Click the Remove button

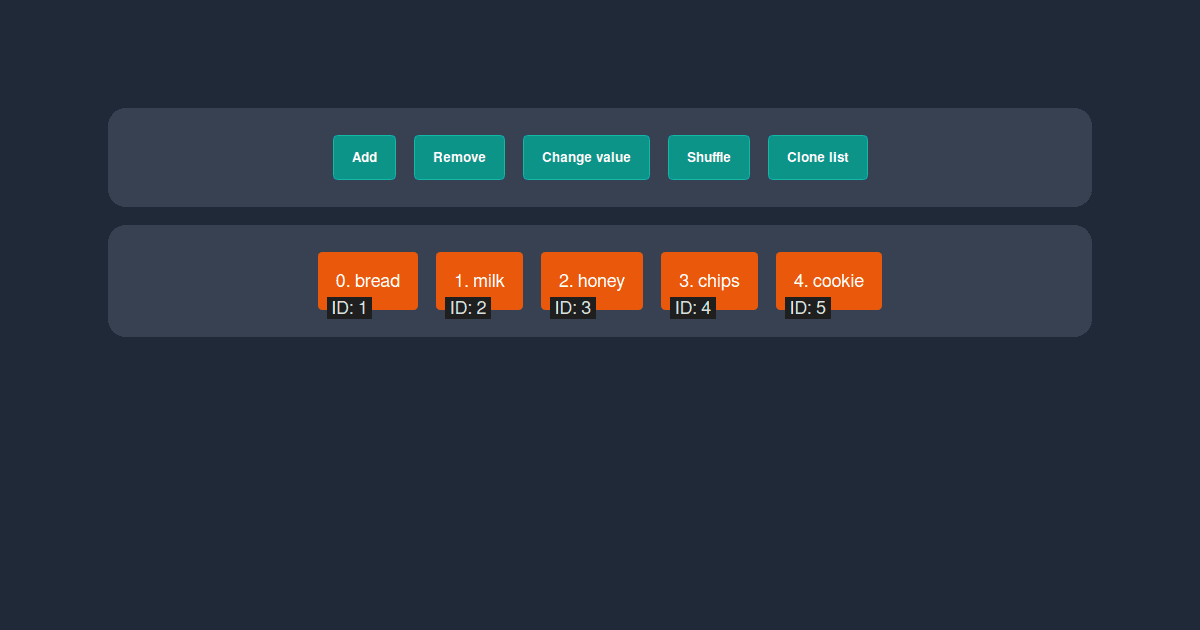coord(459,157)
